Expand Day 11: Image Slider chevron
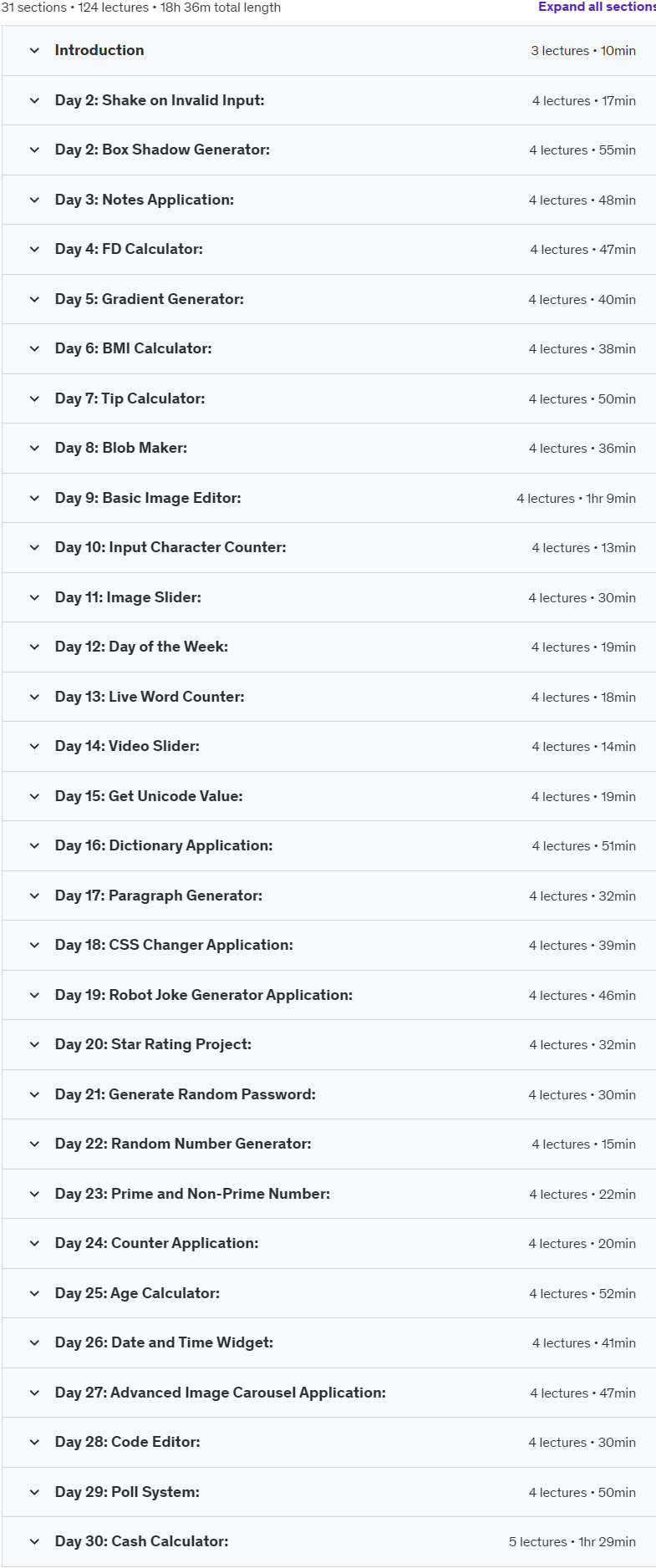656x1568 pixels. coord(34,597)
